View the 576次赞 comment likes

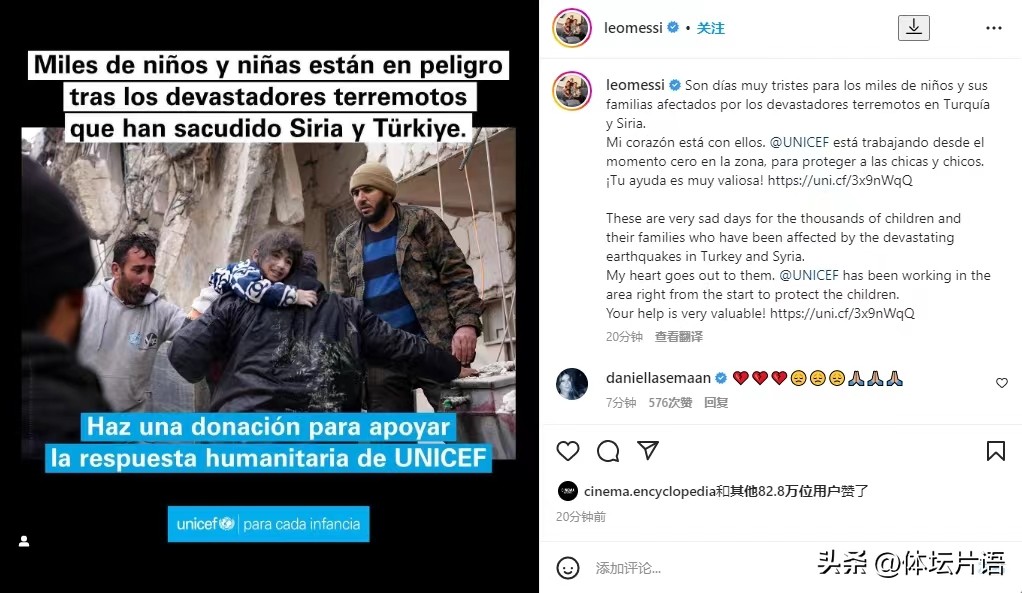pyautogui.click(x=670, y=403)
